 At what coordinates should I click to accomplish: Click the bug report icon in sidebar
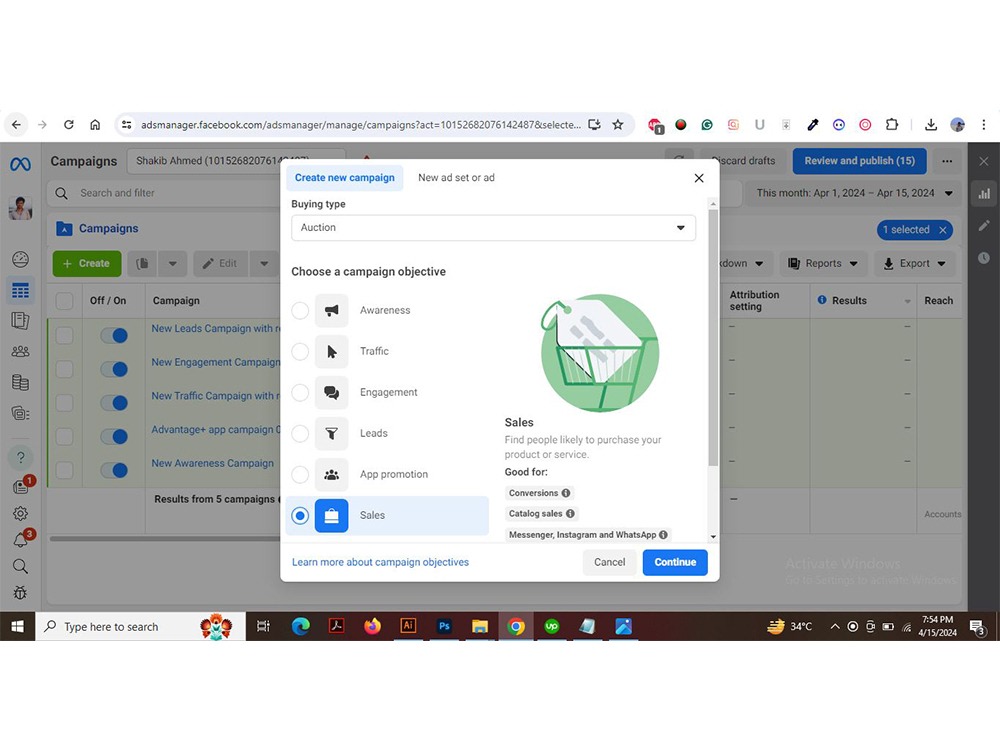pyautogui.click(x=20, y=593)
